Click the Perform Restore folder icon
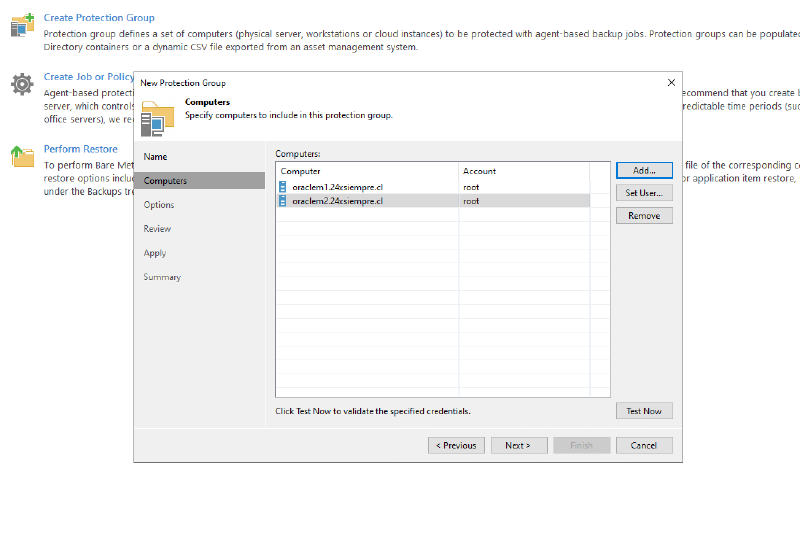 (x=22, y=156)
